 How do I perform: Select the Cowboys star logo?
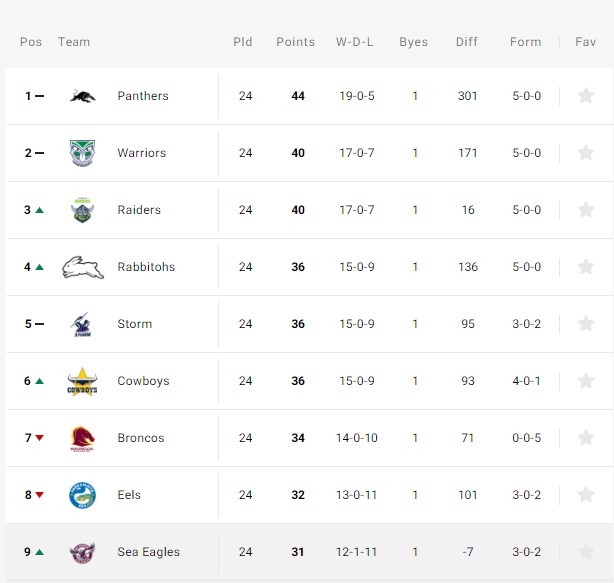82,382
